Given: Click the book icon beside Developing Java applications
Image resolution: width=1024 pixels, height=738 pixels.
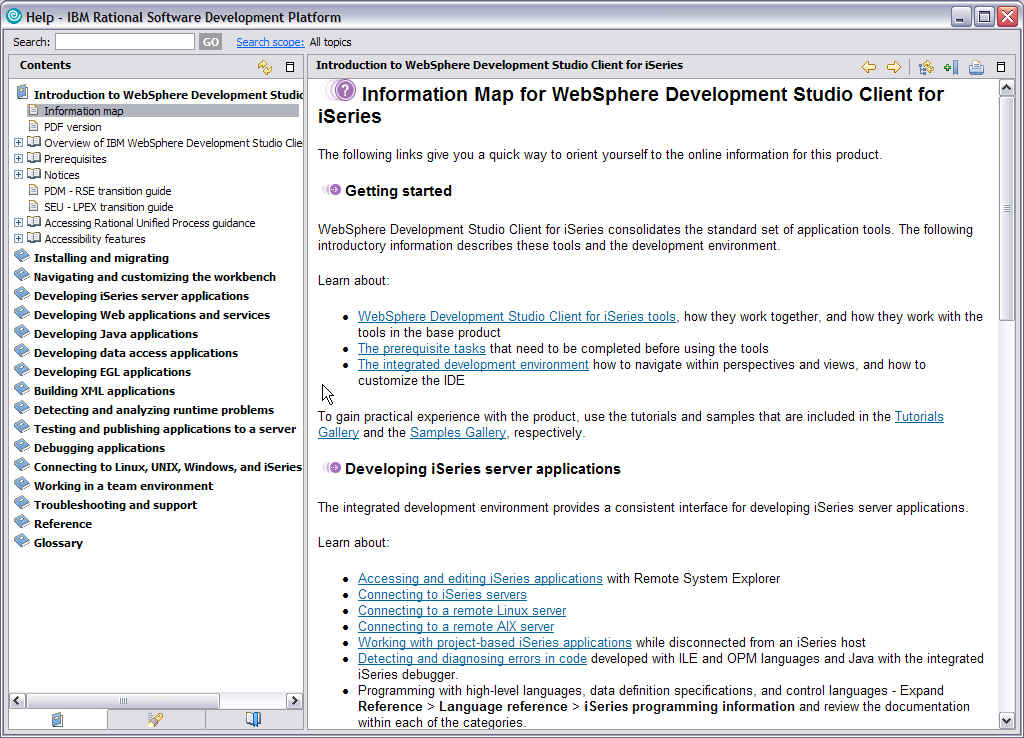Looking at the screenshot, I should [x=22, y=332].
